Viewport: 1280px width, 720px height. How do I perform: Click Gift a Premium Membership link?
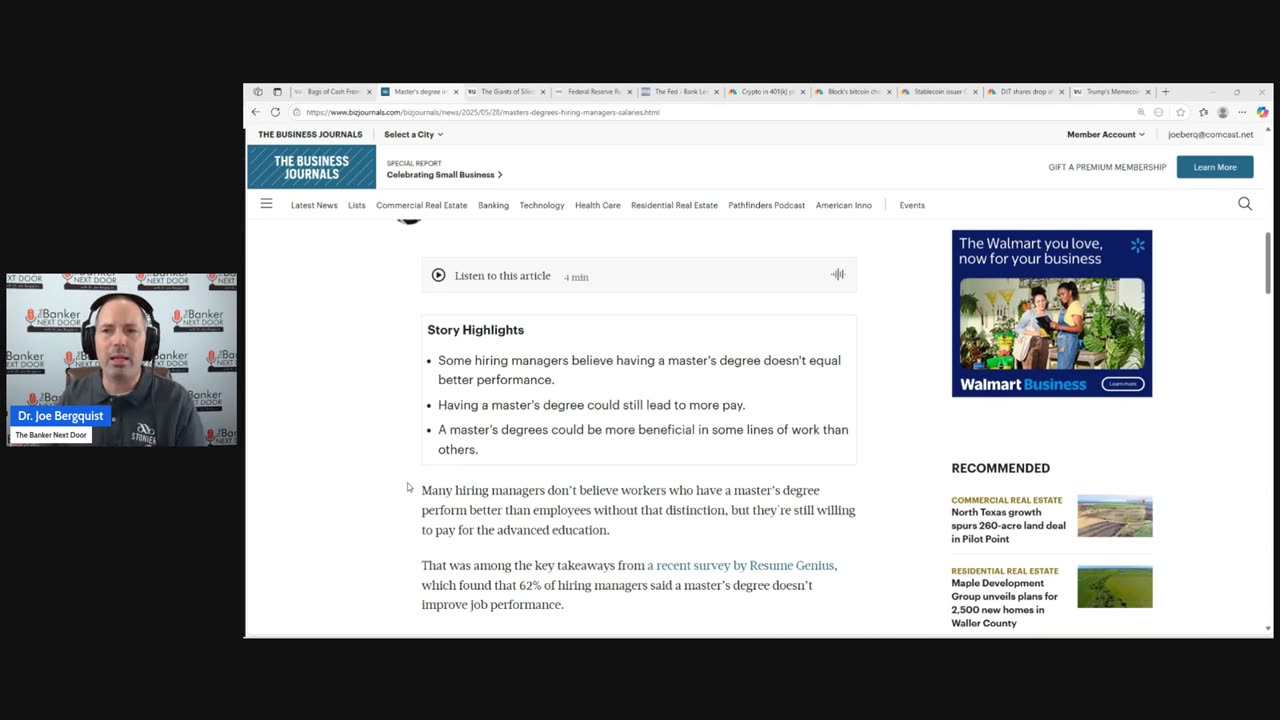point(1107,167)
